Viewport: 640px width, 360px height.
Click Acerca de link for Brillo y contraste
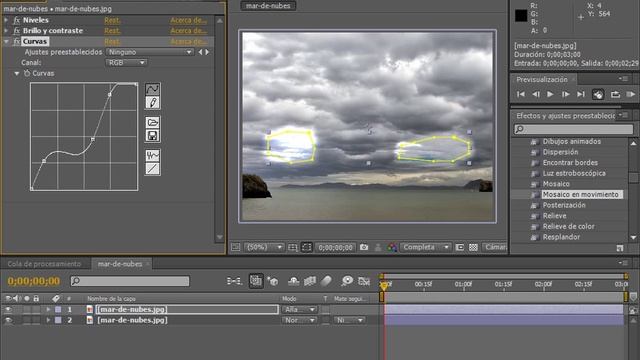coord(189,31)
